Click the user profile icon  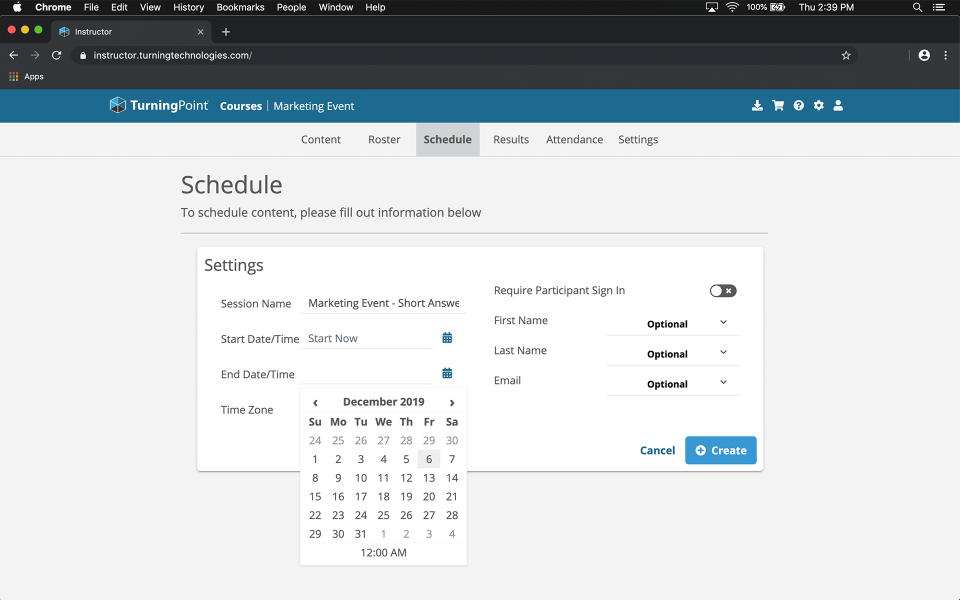(x=839, y=106)
